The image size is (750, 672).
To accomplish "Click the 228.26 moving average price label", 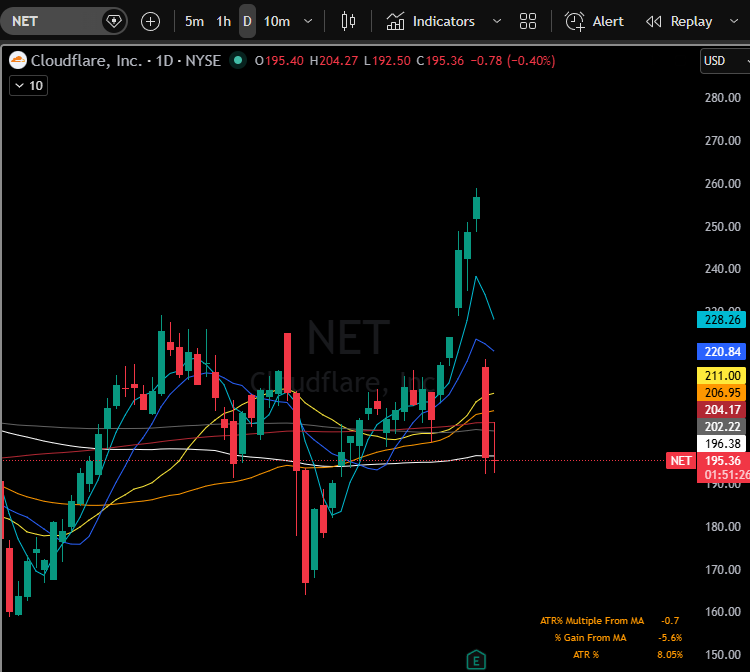I will [x=722, y=319].
